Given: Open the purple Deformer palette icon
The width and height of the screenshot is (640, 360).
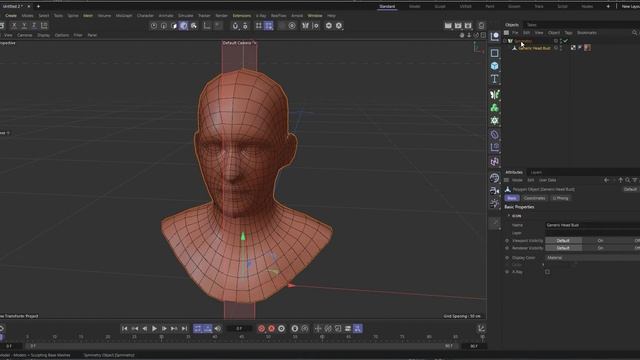Looking at the screenshot, I should click(494, 134).
